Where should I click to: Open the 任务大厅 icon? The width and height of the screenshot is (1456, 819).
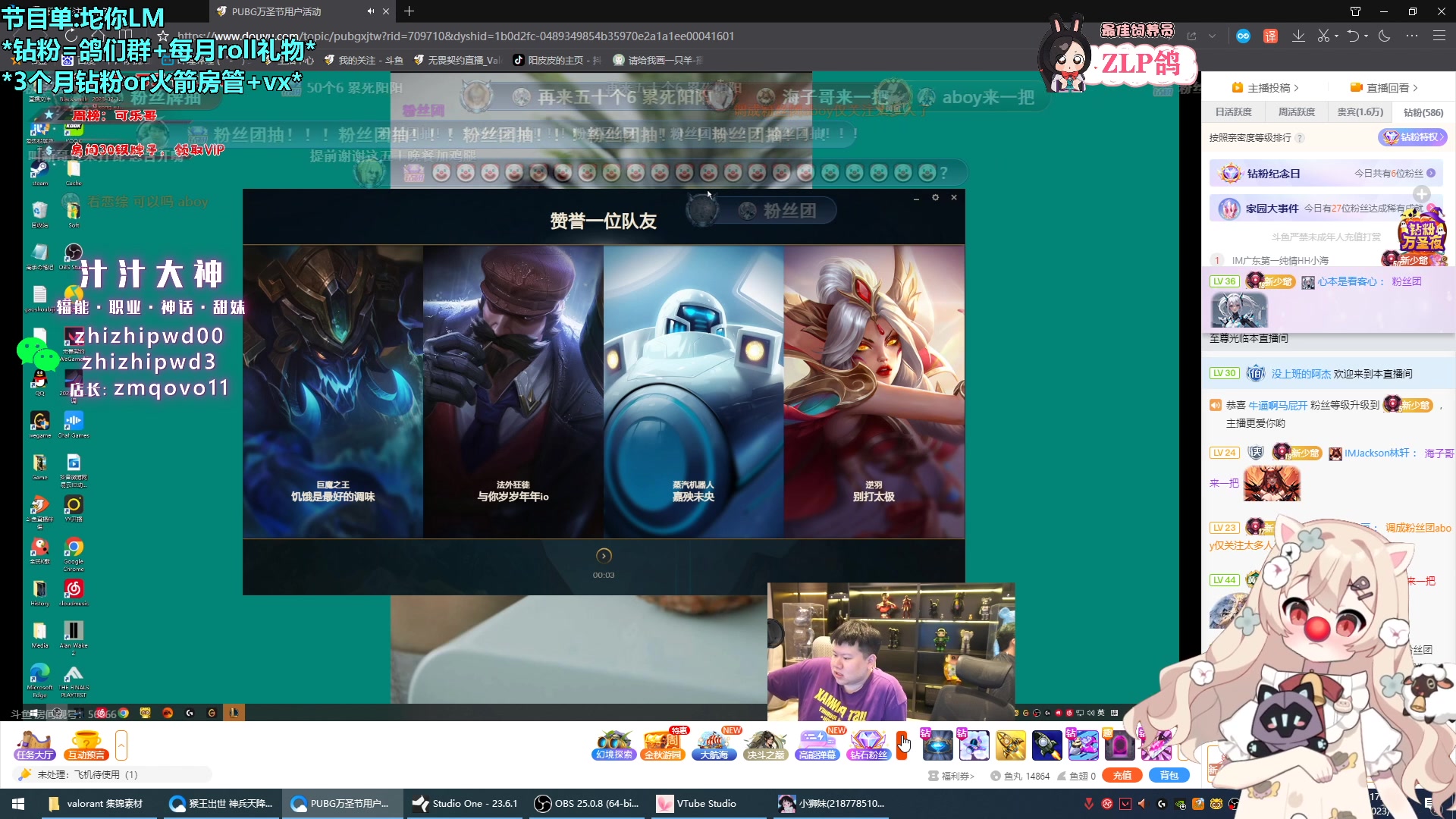[35, 745]
